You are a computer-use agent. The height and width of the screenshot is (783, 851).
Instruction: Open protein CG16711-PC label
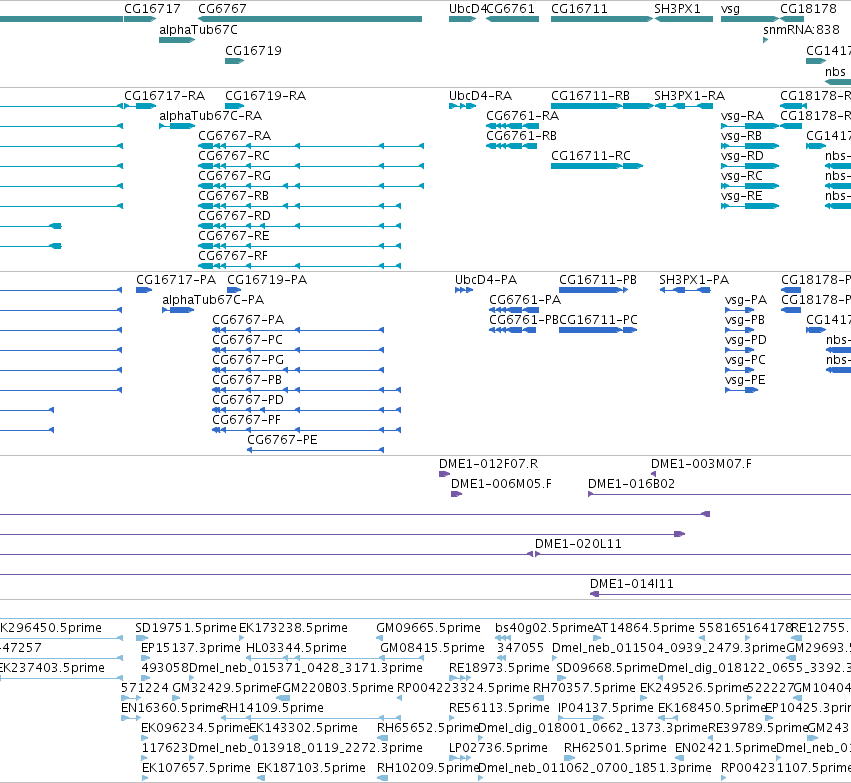click(x=599, y=320)
